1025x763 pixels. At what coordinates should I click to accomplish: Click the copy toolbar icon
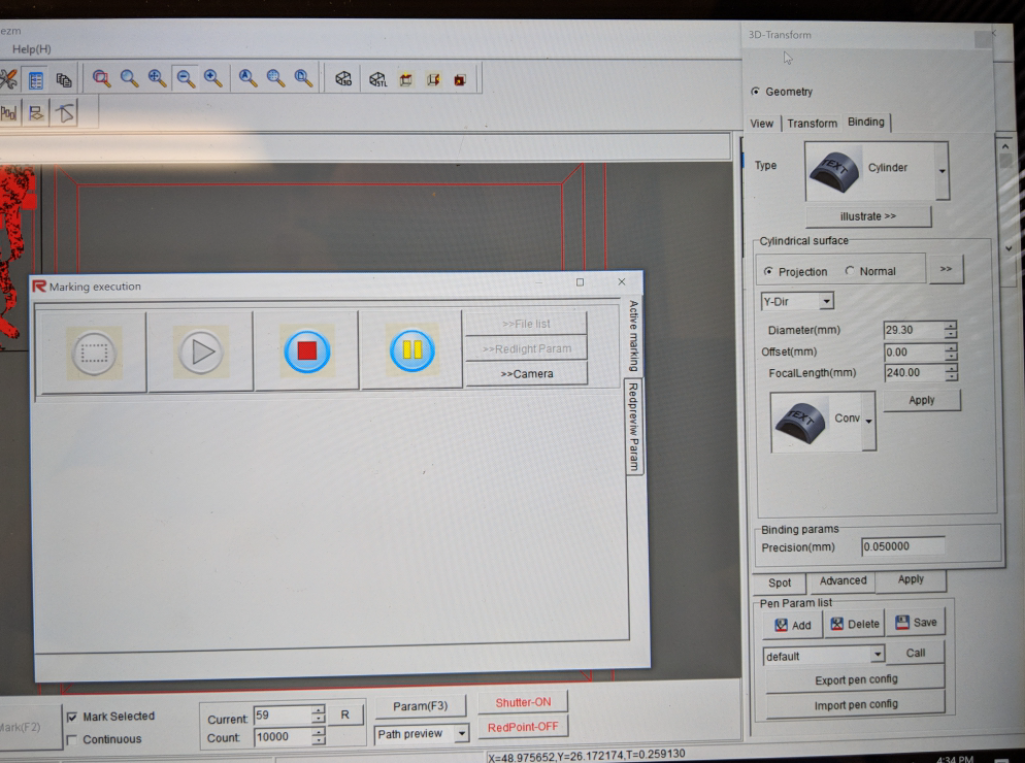click(63, 79)
